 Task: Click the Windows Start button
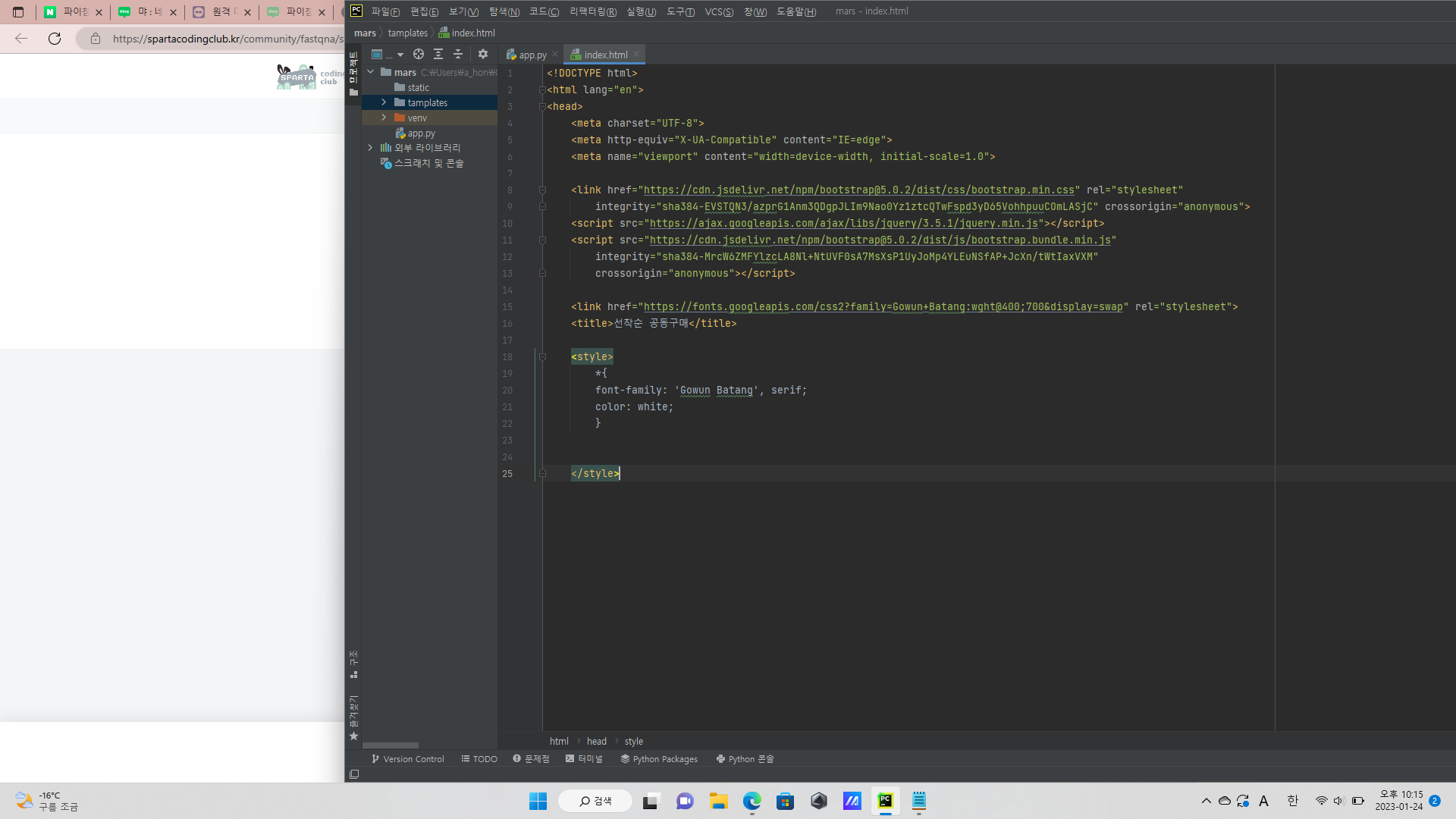point(538,801)
